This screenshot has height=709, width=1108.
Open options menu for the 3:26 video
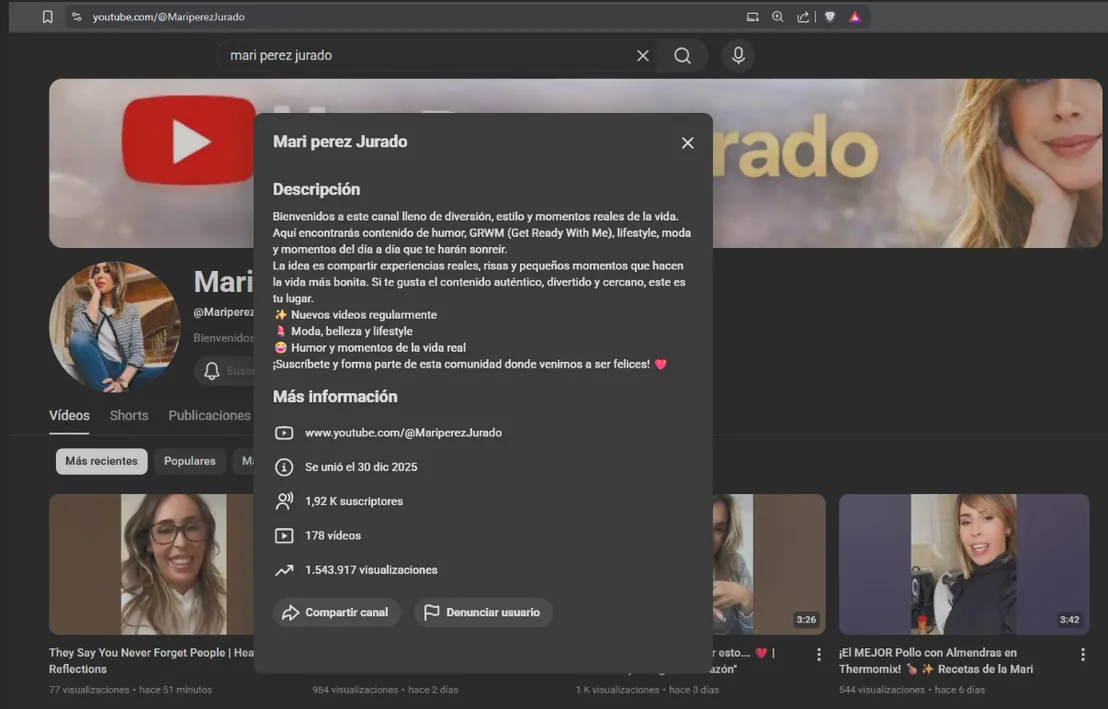819,655
